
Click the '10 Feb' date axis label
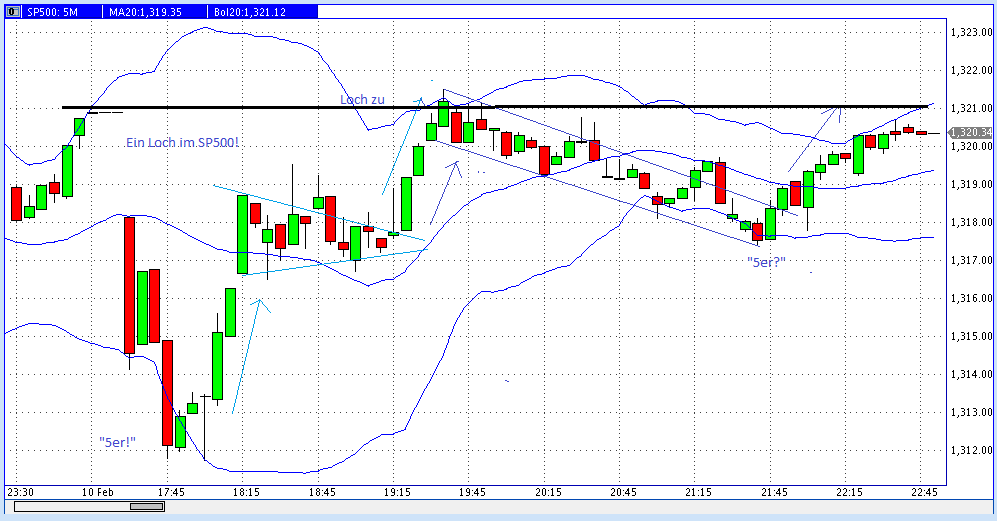coord(97,492)
